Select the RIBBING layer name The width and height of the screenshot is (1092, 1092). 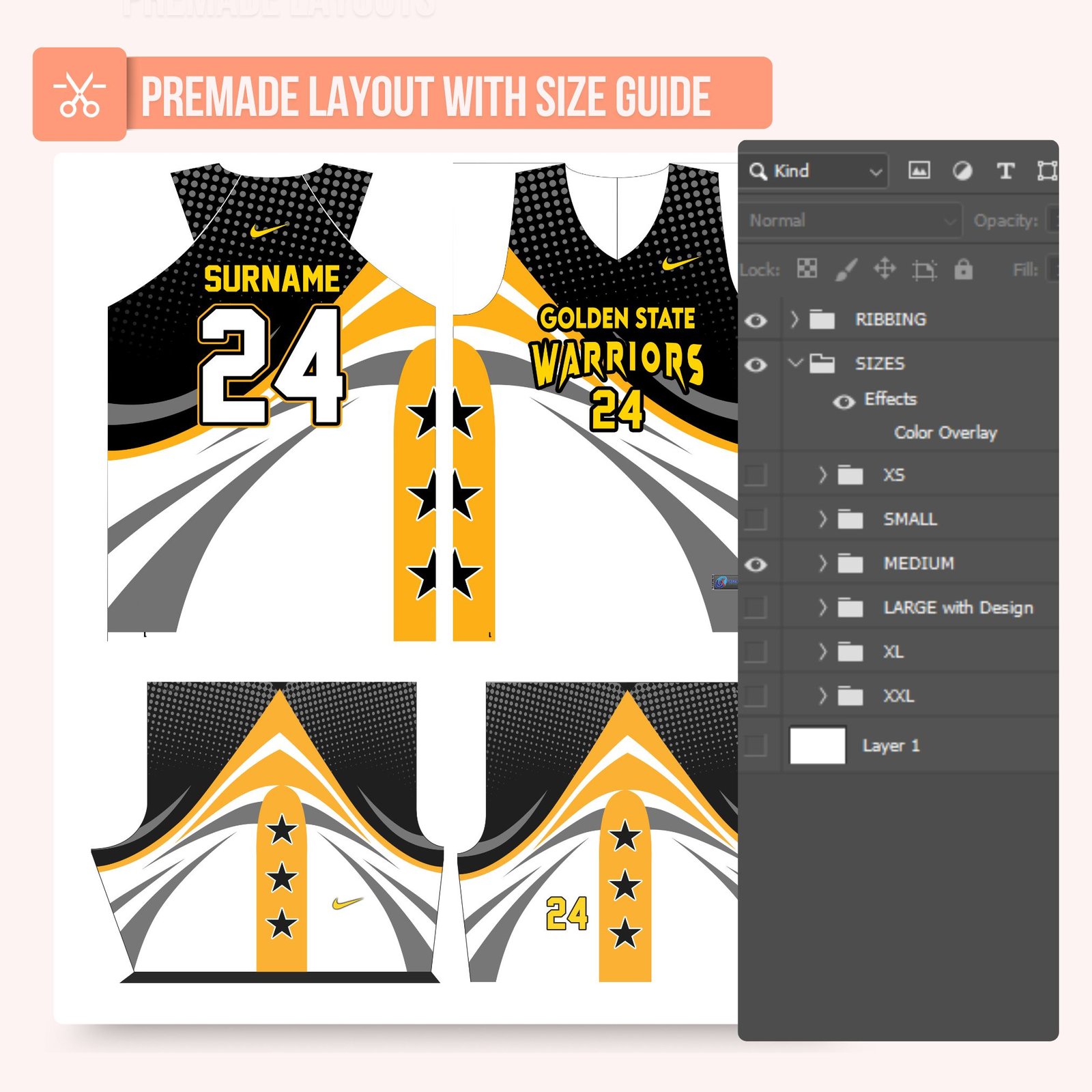(891, 319)
